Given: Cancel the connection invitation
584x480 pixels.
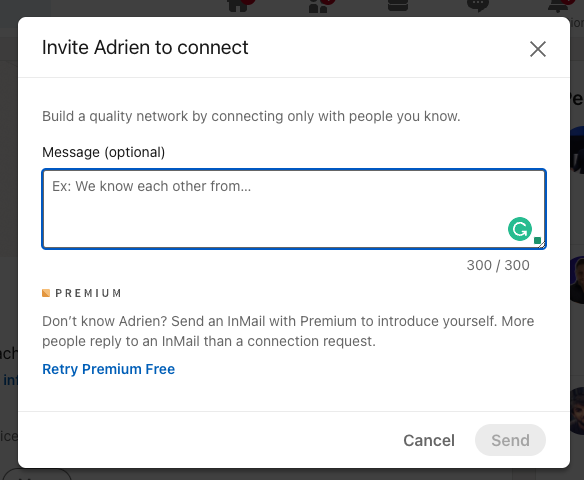Looking at the screenshot, I should point(429,440).
